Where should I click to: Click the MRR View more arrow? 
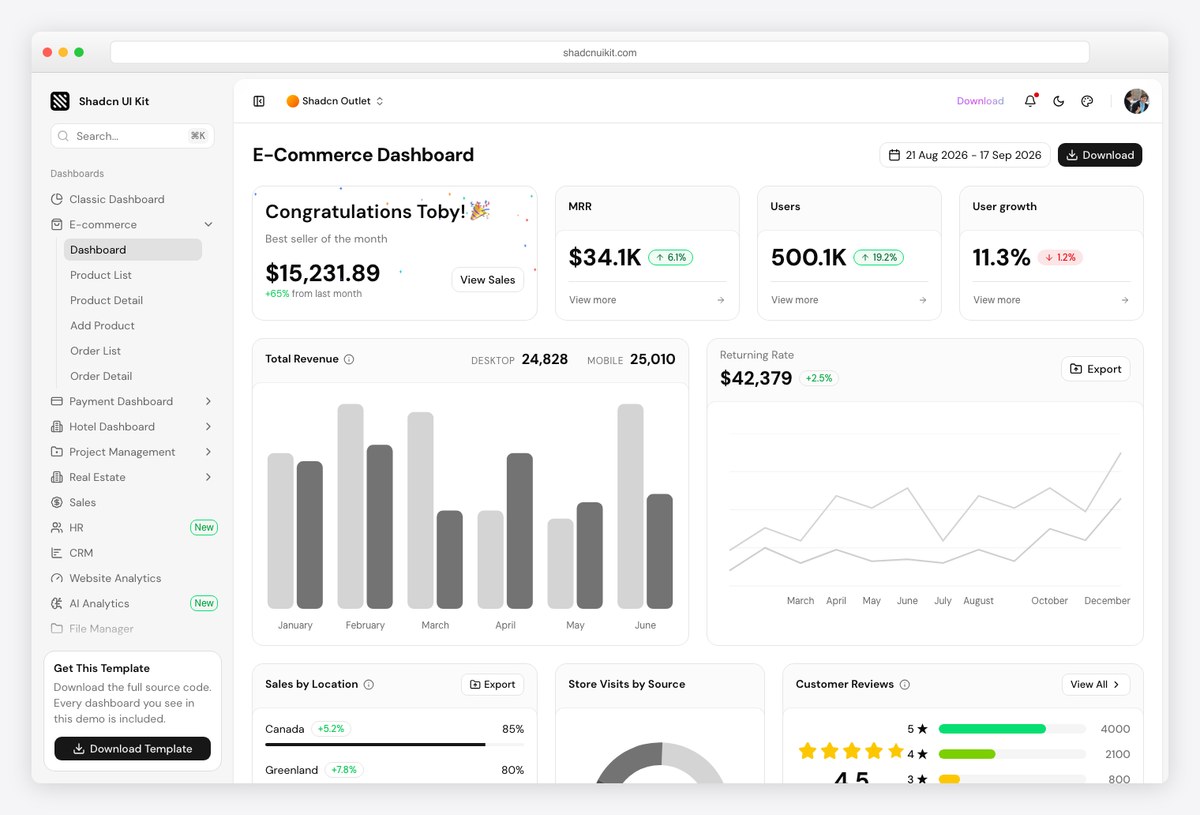pyautogui.click(x=720, y=300)
